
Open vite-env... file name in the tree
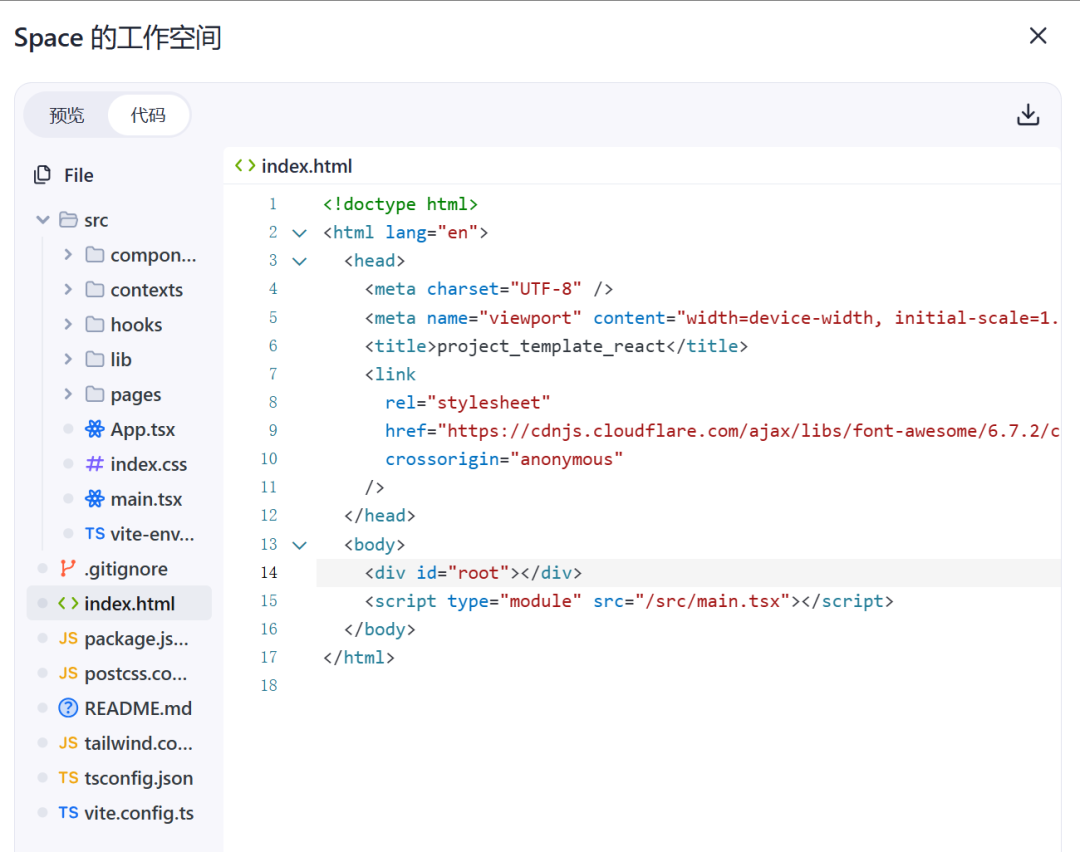coord(152,534)
